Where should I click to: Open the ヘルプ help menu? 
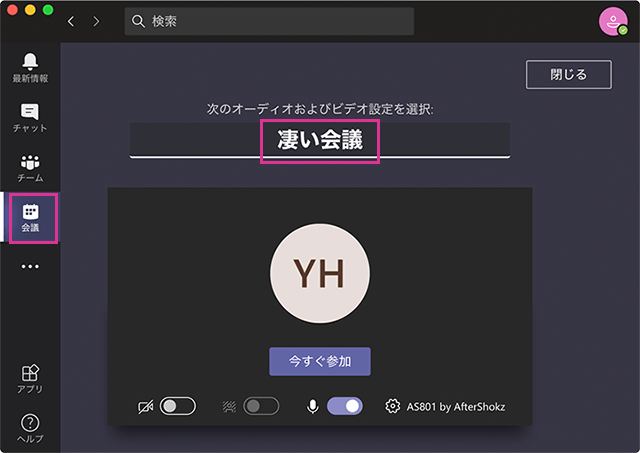[30, 429]
